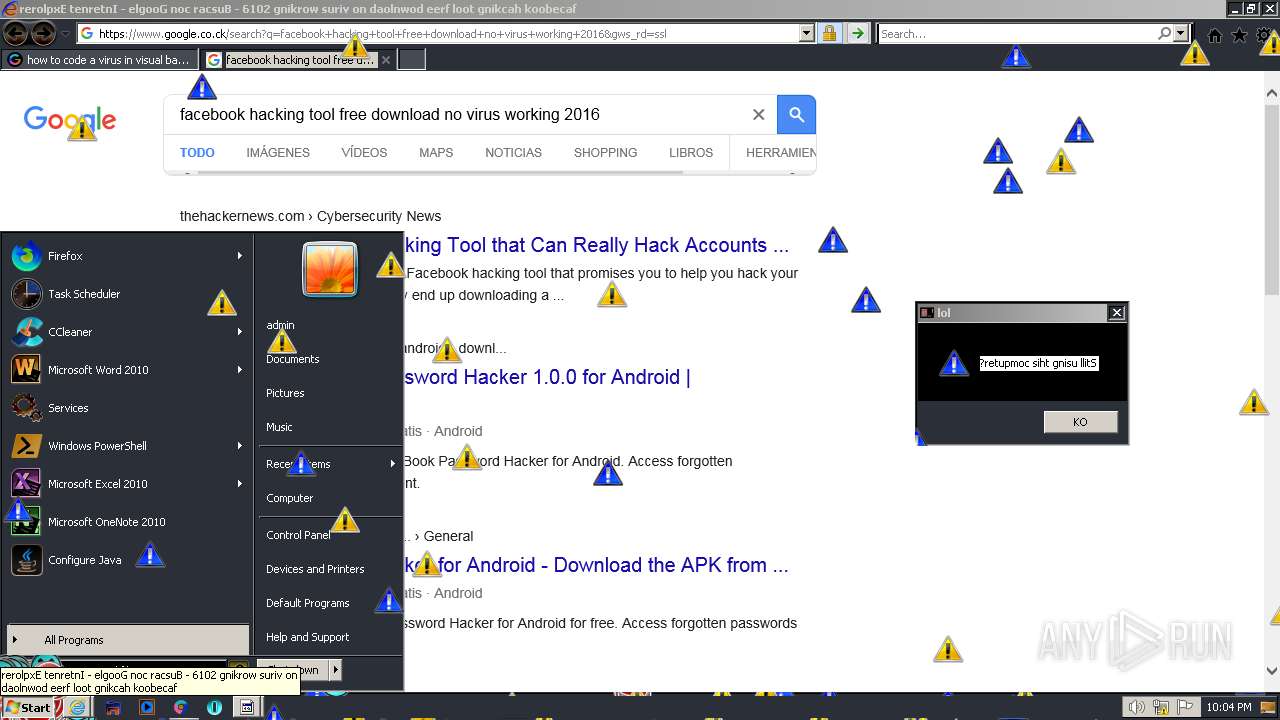The height and width of the screenshot is (720, 1280).
Task: Click the network tray icon
Action: coord(1161,708)
